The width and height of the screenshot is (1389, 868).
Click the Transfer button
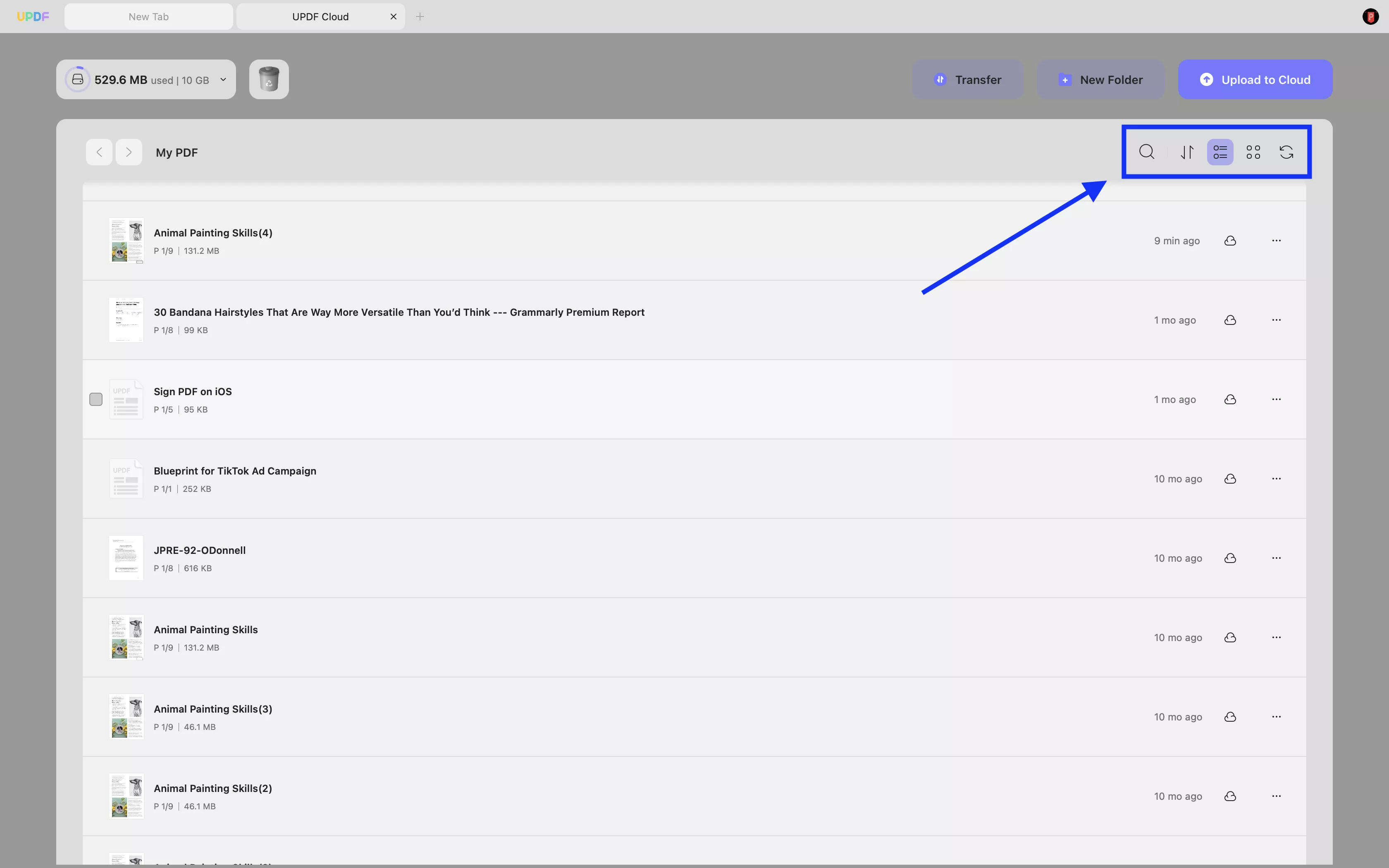click(968, 80)
